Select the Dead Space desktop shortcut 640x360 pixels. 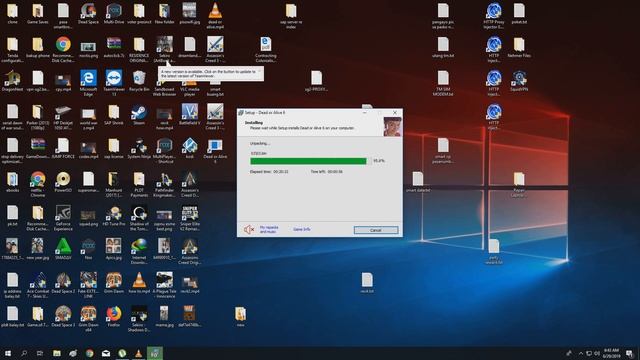(88, 13)
